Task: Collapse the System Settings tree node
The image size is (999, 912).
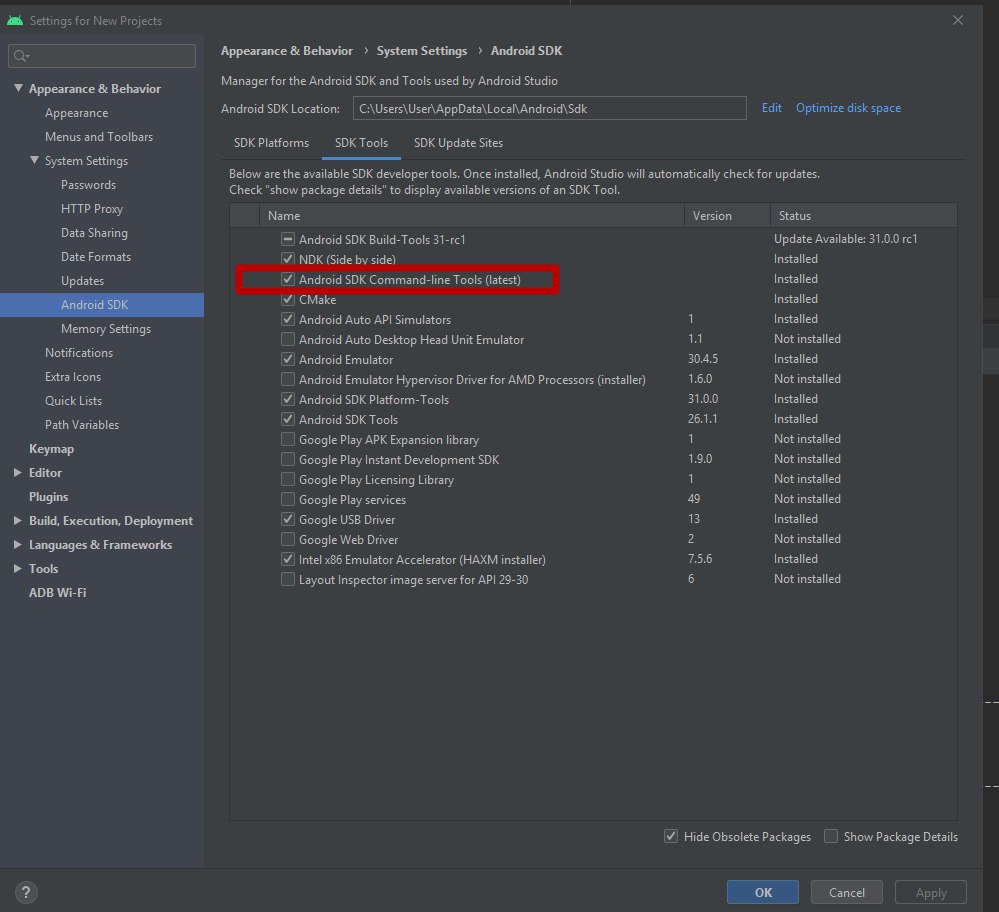Action: click(34, 160)
